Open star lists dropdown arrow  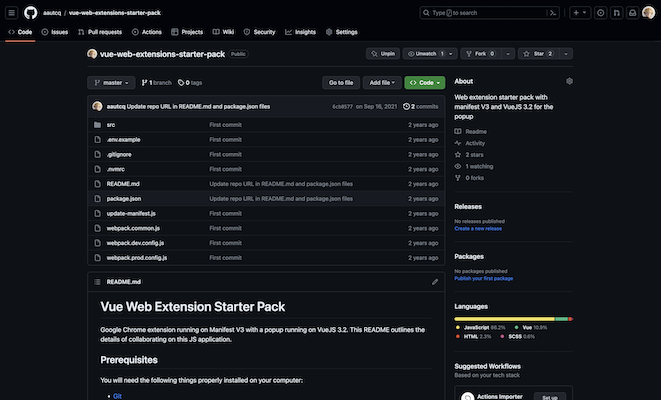coord(566,54)
